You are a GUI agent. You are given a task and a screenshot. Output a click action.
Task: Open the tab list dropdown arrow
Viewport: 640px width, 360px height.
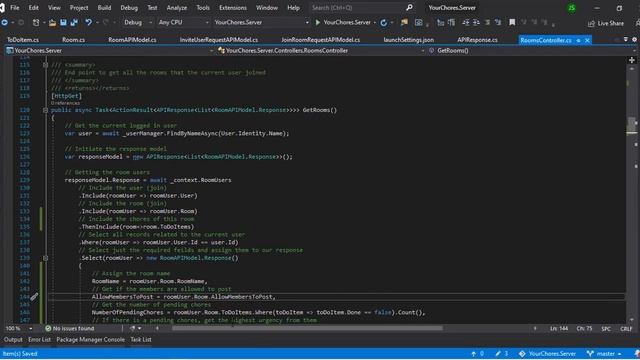click(x=626, y=40)
